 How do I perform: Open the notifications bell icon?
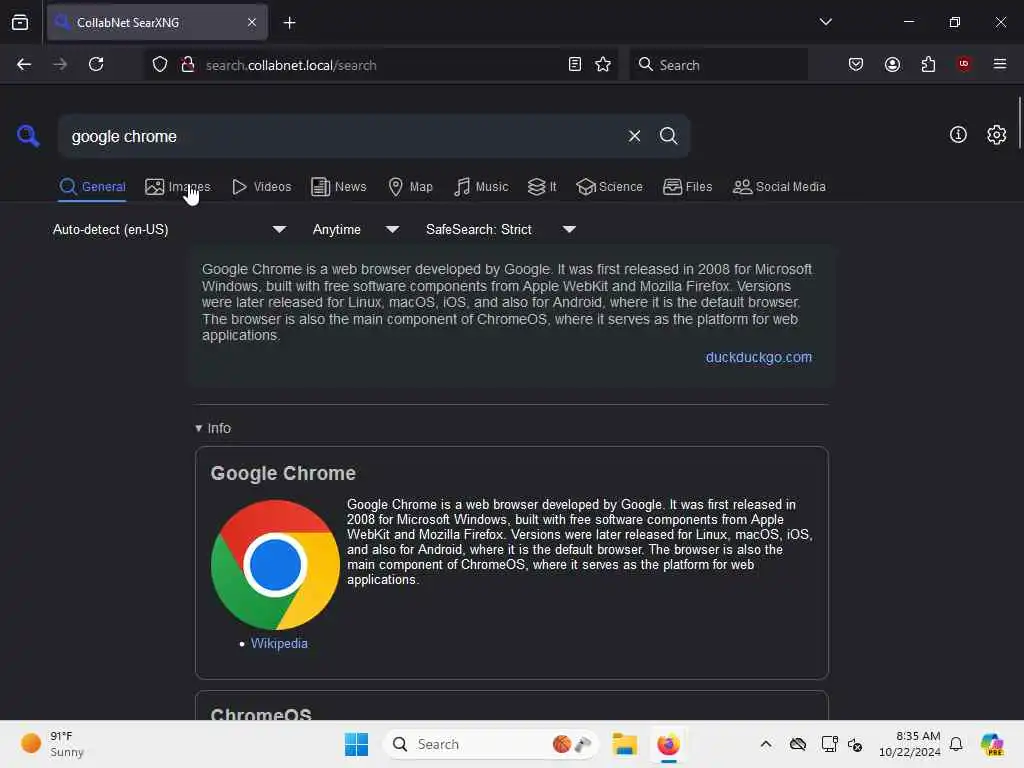tap(955, 744)
